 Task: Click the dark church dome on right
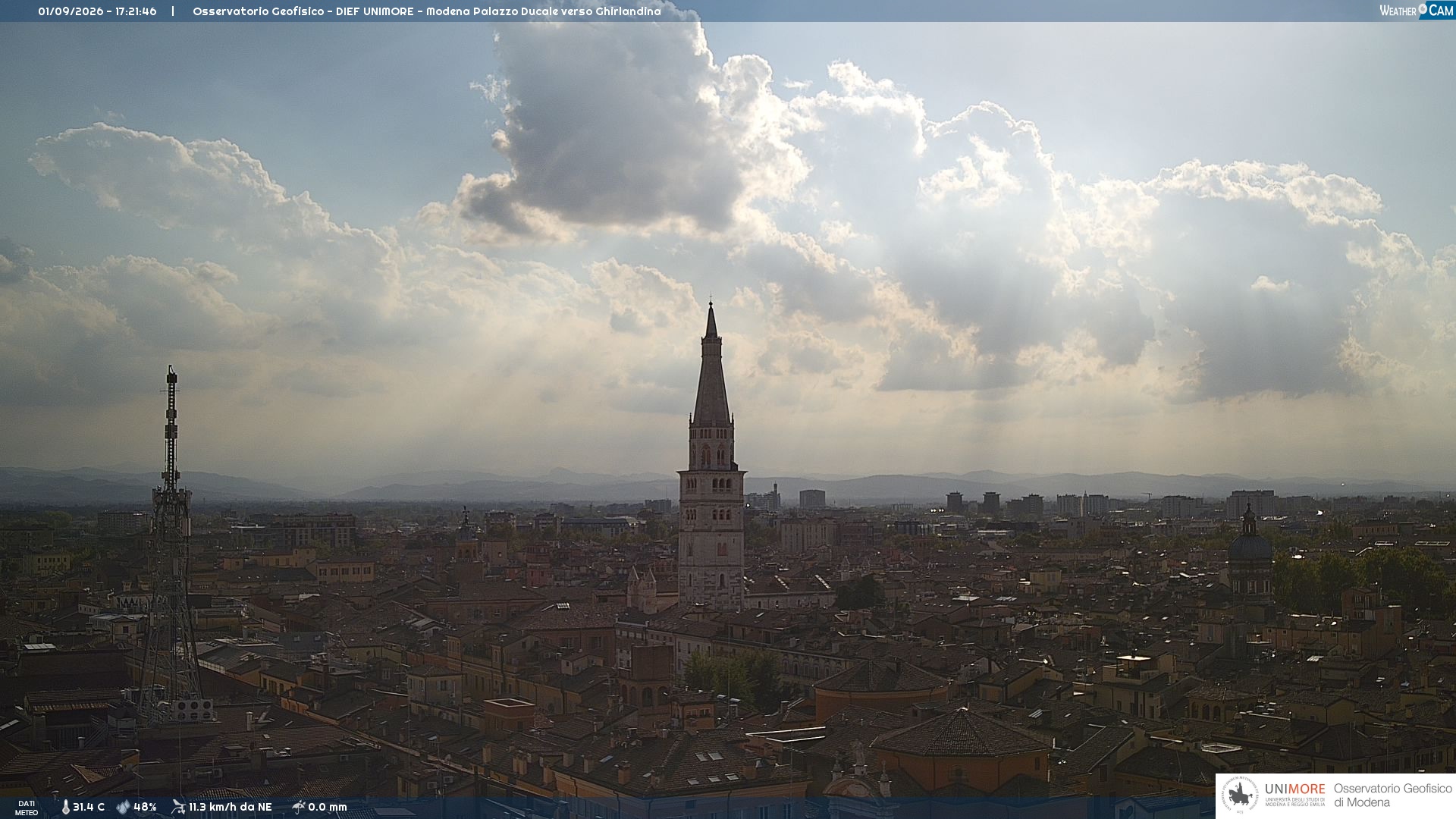(x=1250, y=542)
